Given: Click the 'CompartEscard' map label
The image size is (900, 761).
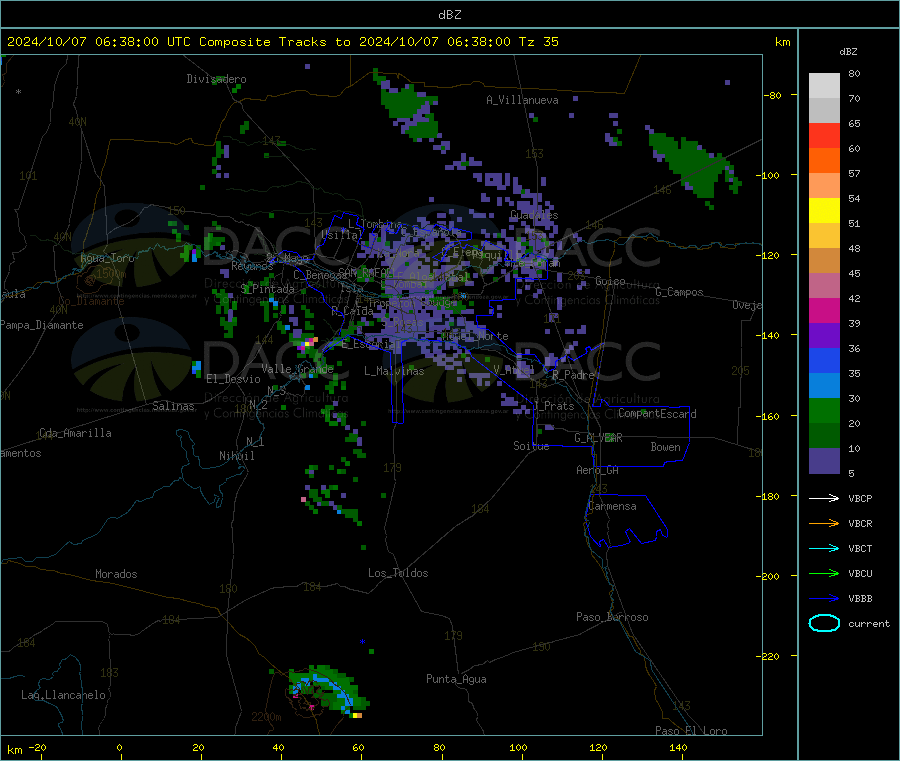Looking at the screenshot, I should (x=657, y=414).
